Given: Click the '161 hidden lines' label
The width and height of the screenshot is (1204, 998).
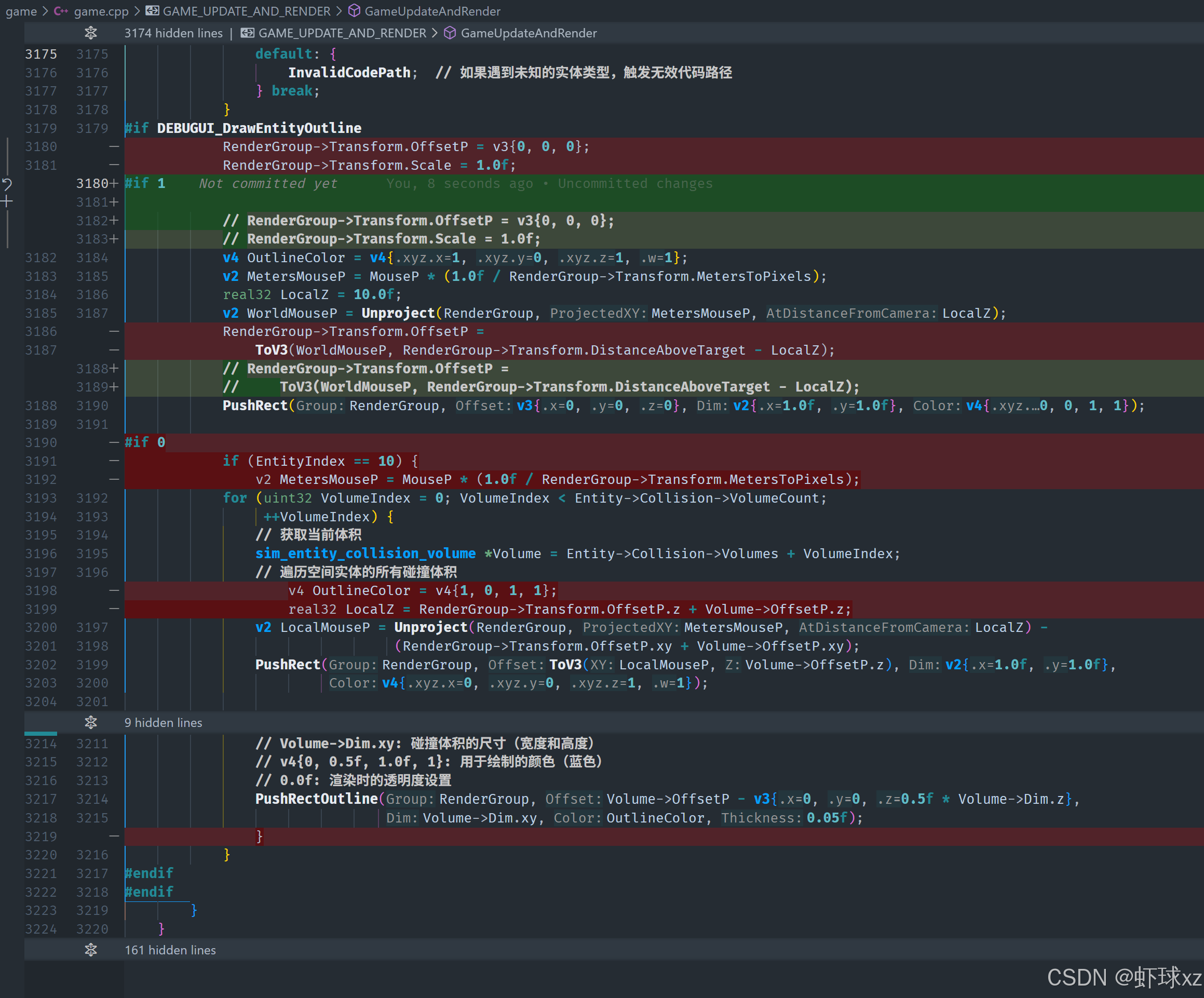Looking at the screenshot, I should 170,950.
